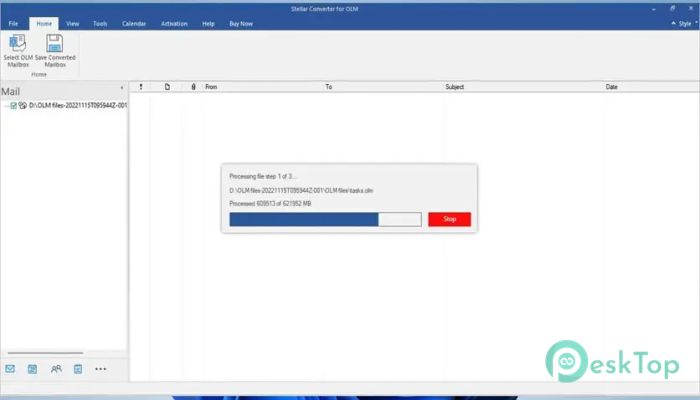
Task: Open the Calendar view icon at bottom
Action: tap(32, 369)
